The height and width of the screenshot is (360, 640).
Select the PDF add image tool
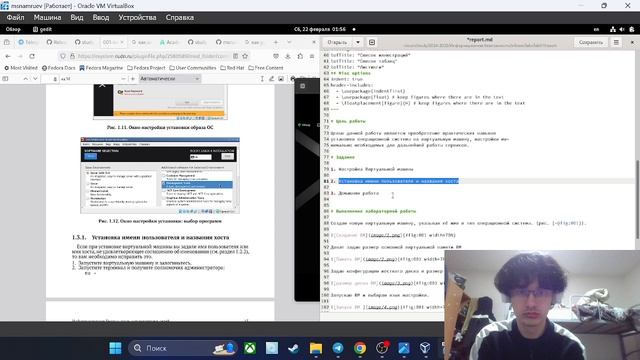(x=281, y=79)
